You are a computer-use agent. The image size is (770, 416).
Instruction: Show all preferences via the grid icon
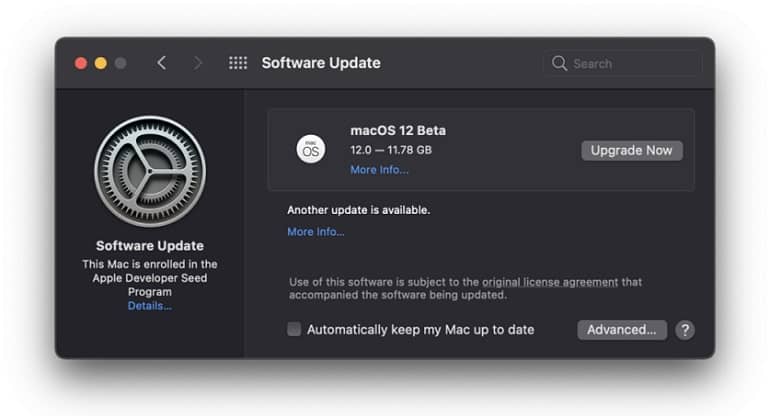click(238, 63)
